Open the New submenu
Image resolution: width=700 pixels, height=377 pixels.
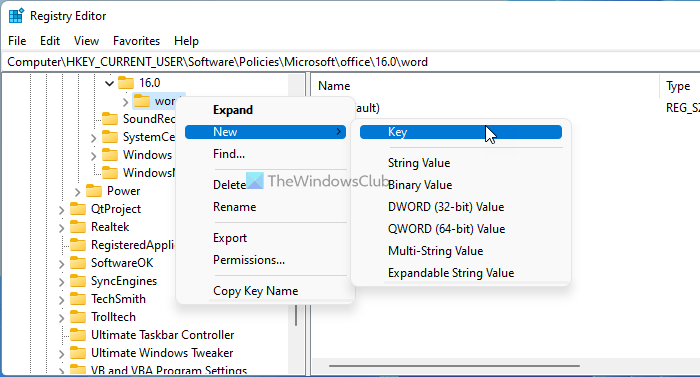click(x=265, y=132)
